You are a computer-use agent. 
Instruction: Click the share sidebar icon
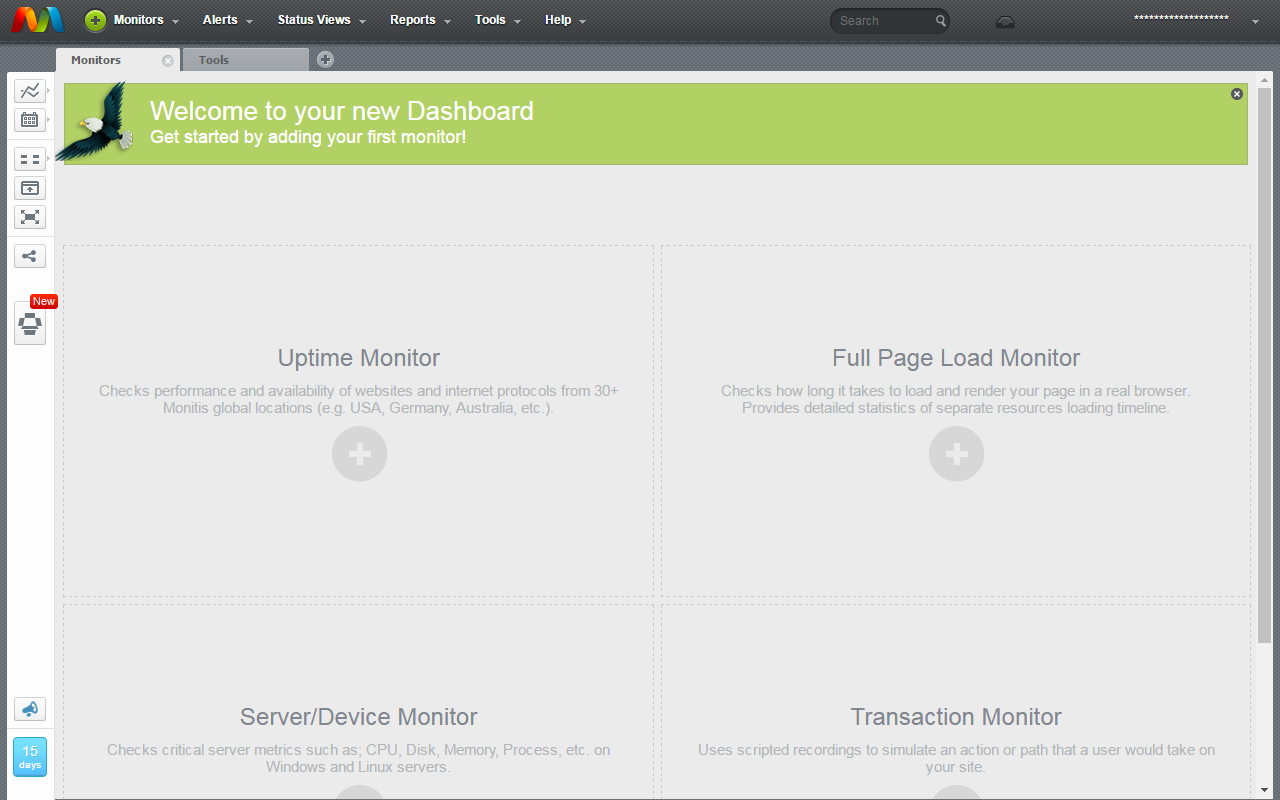[x=30, y=257]
